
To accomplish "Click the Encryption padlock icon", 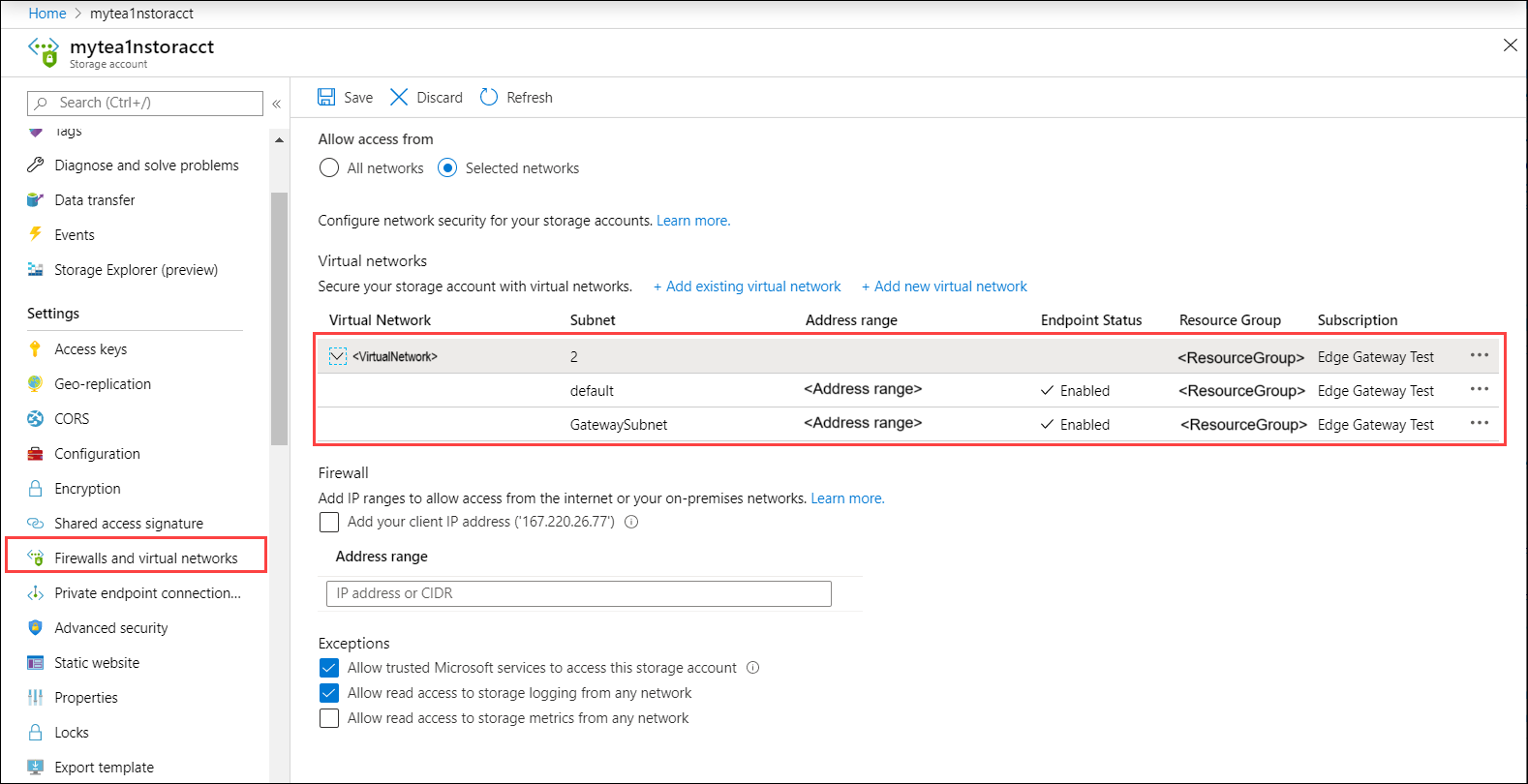I will pyautogui.click(x=36, y=488).
